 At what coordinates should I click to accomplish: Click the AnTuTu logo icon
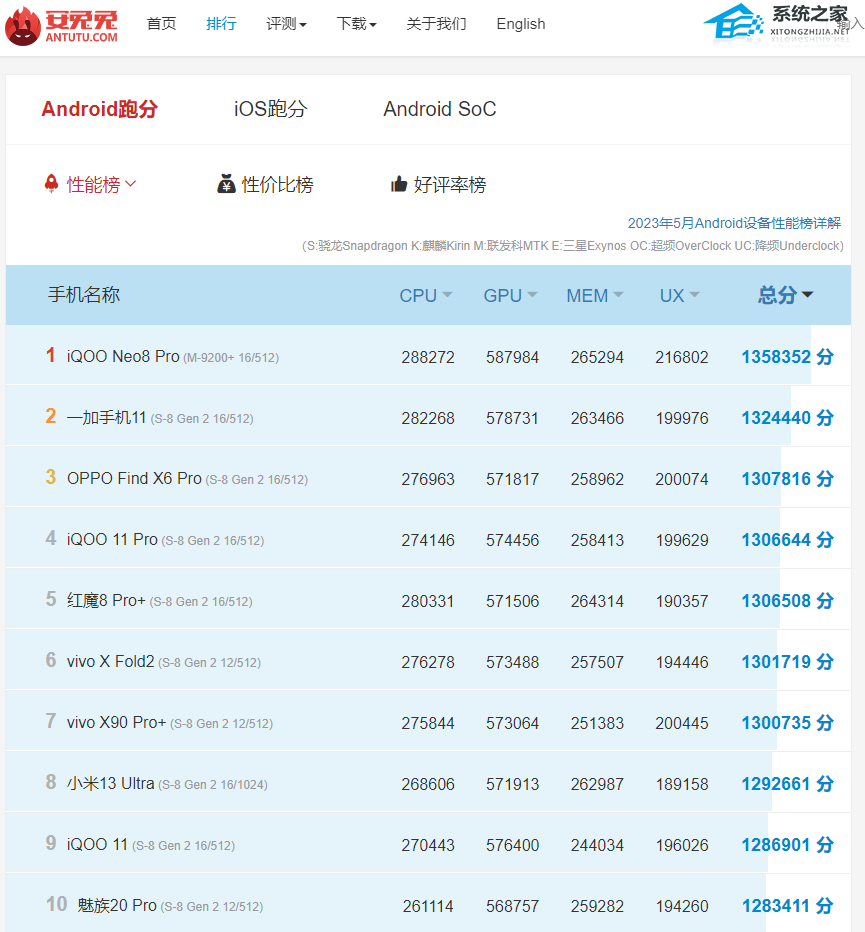22,26
